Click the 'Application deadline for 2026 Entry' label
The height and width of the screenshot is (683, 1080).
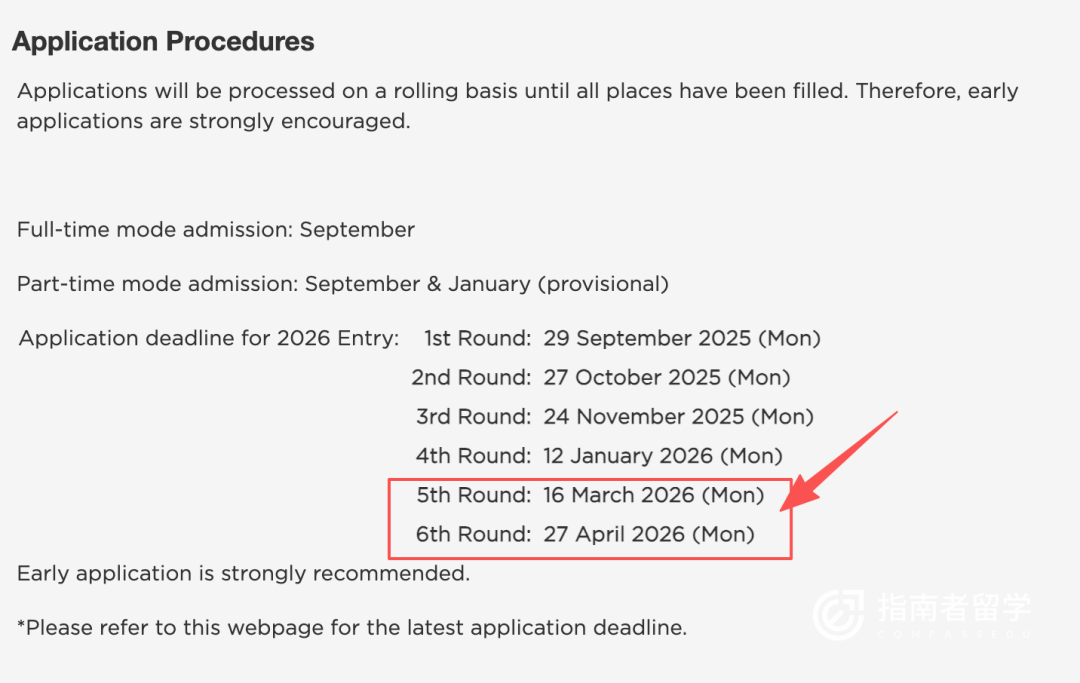pyautogui.click(x=209, y=338)
